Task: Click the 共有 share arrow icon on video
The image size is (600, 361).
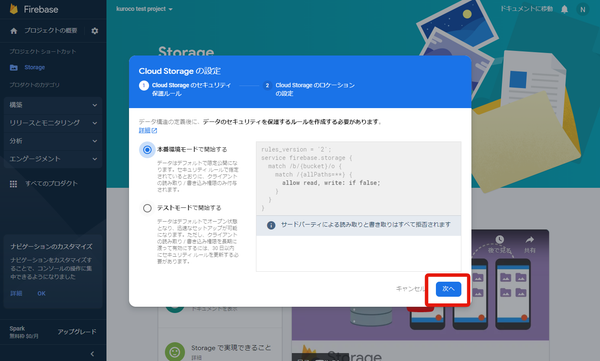Action: [530, 240]
